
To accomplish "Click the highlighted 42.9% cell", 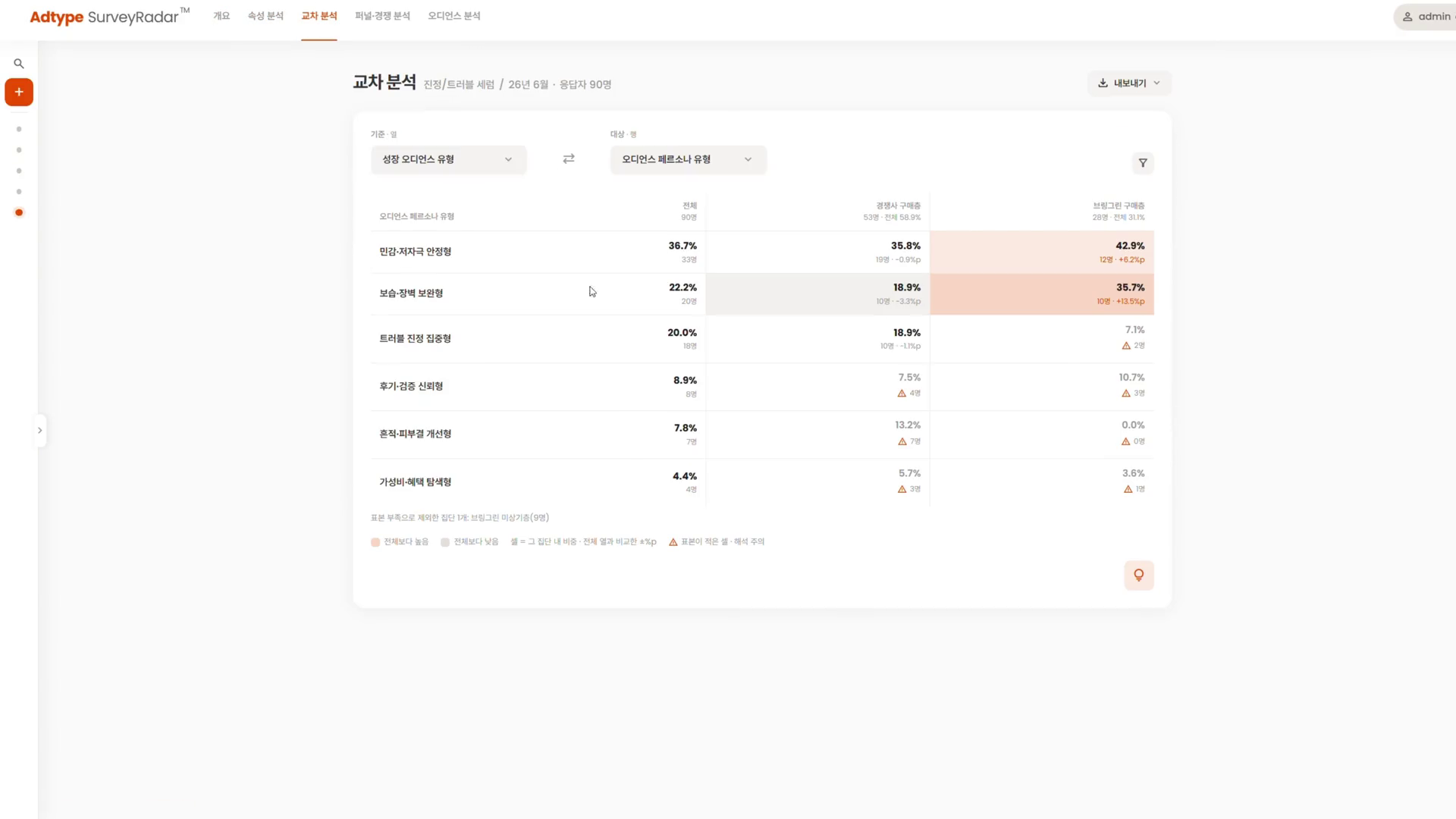I will coord(1042,252).
